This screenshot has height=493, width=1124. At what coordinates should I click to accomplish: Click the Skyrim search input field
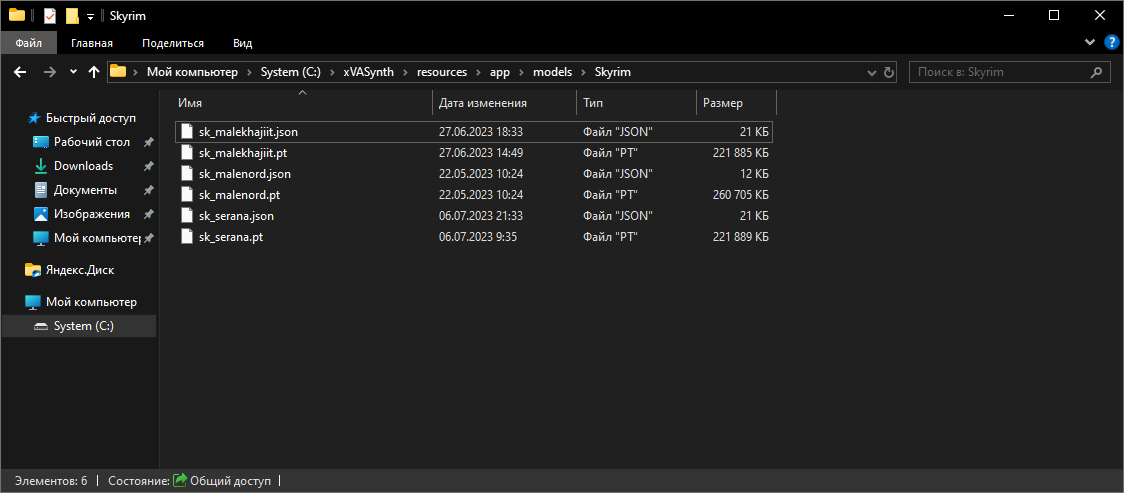(1000, 72)
